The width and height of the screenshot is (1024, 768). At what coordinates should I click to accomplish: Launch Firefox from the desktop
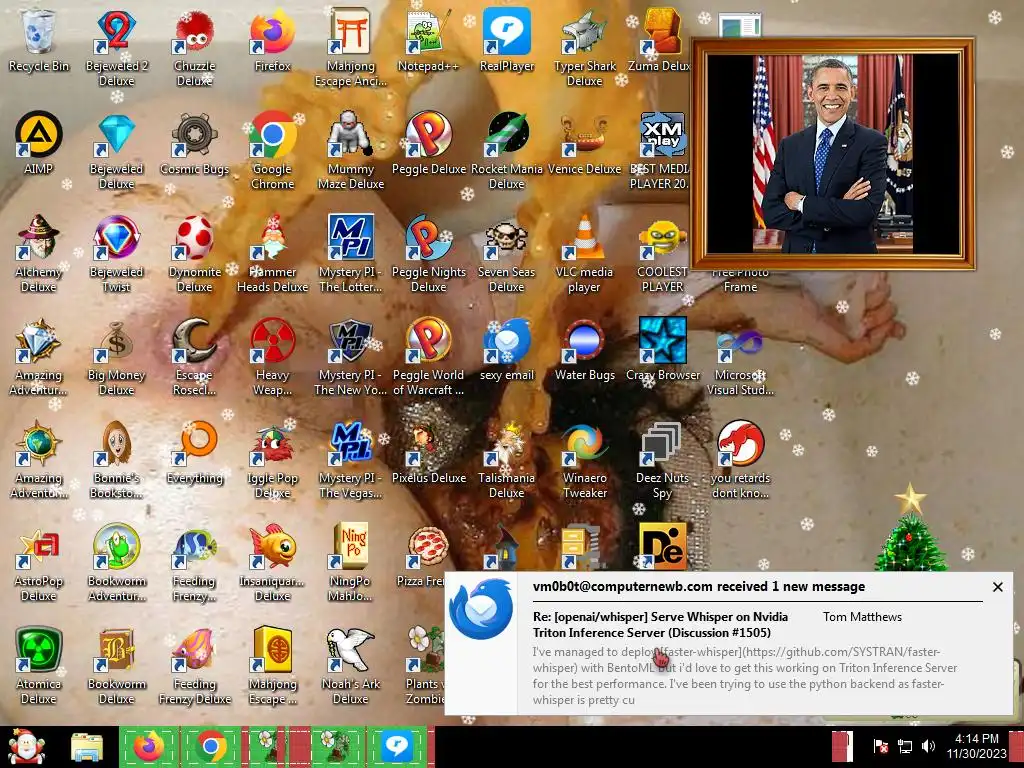click(x=272, y=40)
